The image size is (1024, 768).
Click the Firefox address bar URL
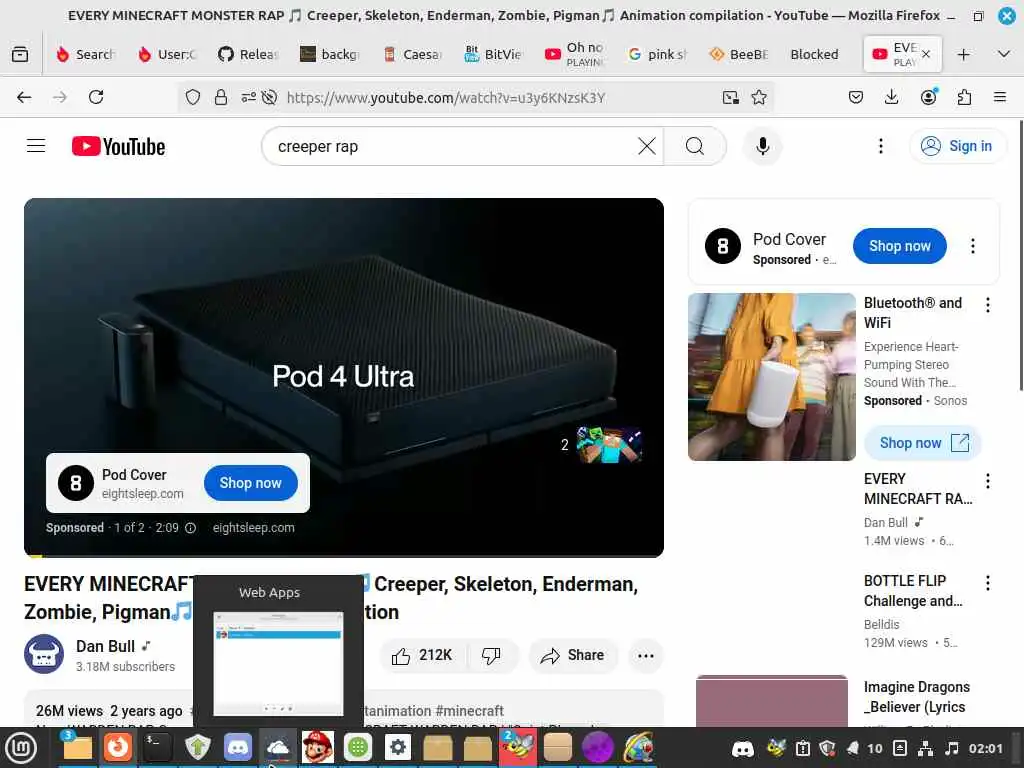pos(446,97)
